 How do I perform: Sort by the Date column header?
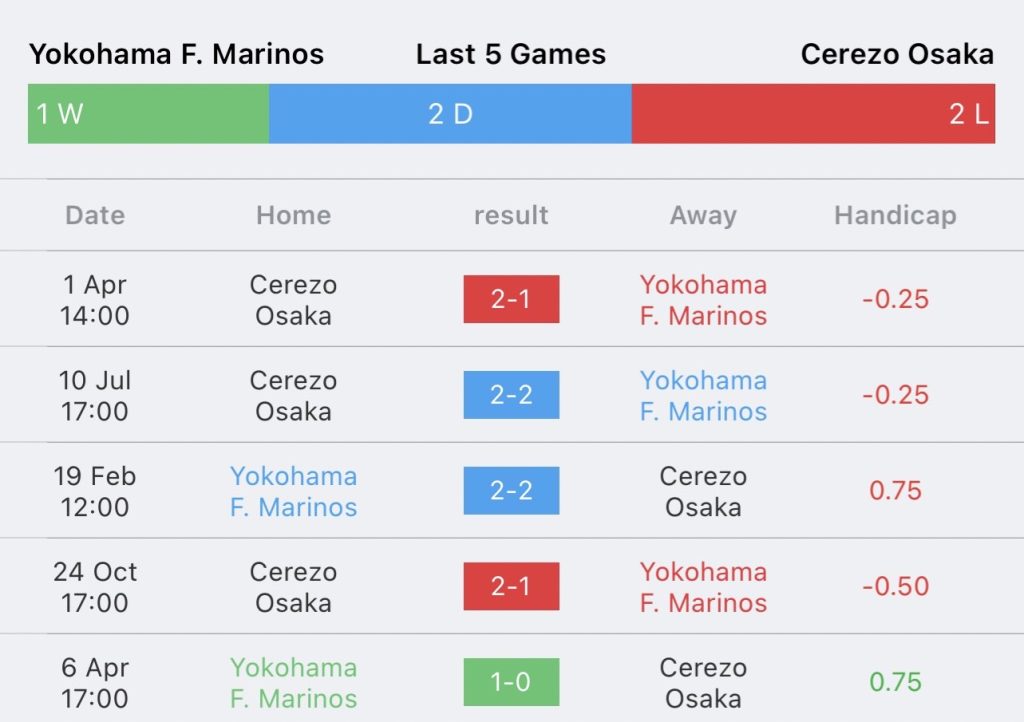pos(95,215)
